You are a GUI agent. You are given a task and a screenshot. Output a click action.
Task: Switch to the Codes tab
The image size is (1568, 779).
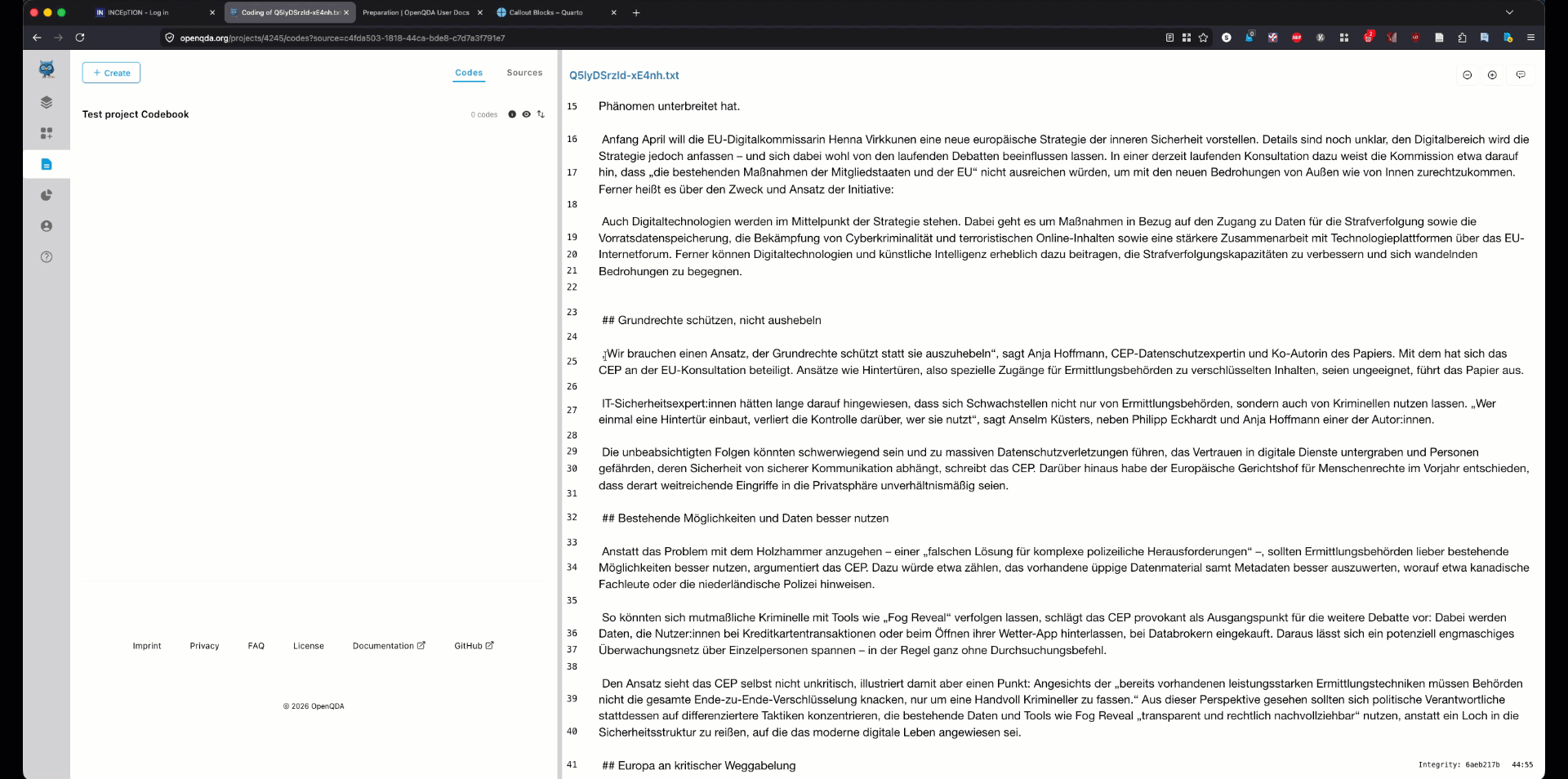pos(469,73)
